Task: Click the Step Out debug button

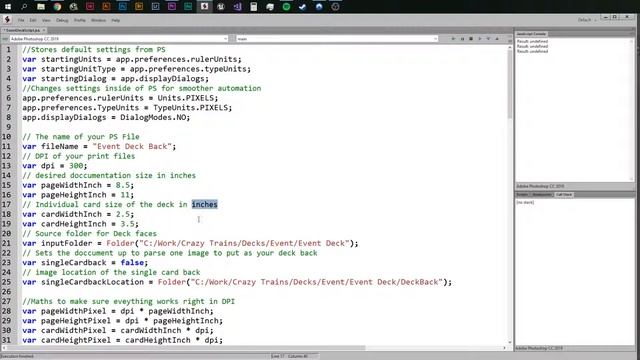Action: click(497, 39)
